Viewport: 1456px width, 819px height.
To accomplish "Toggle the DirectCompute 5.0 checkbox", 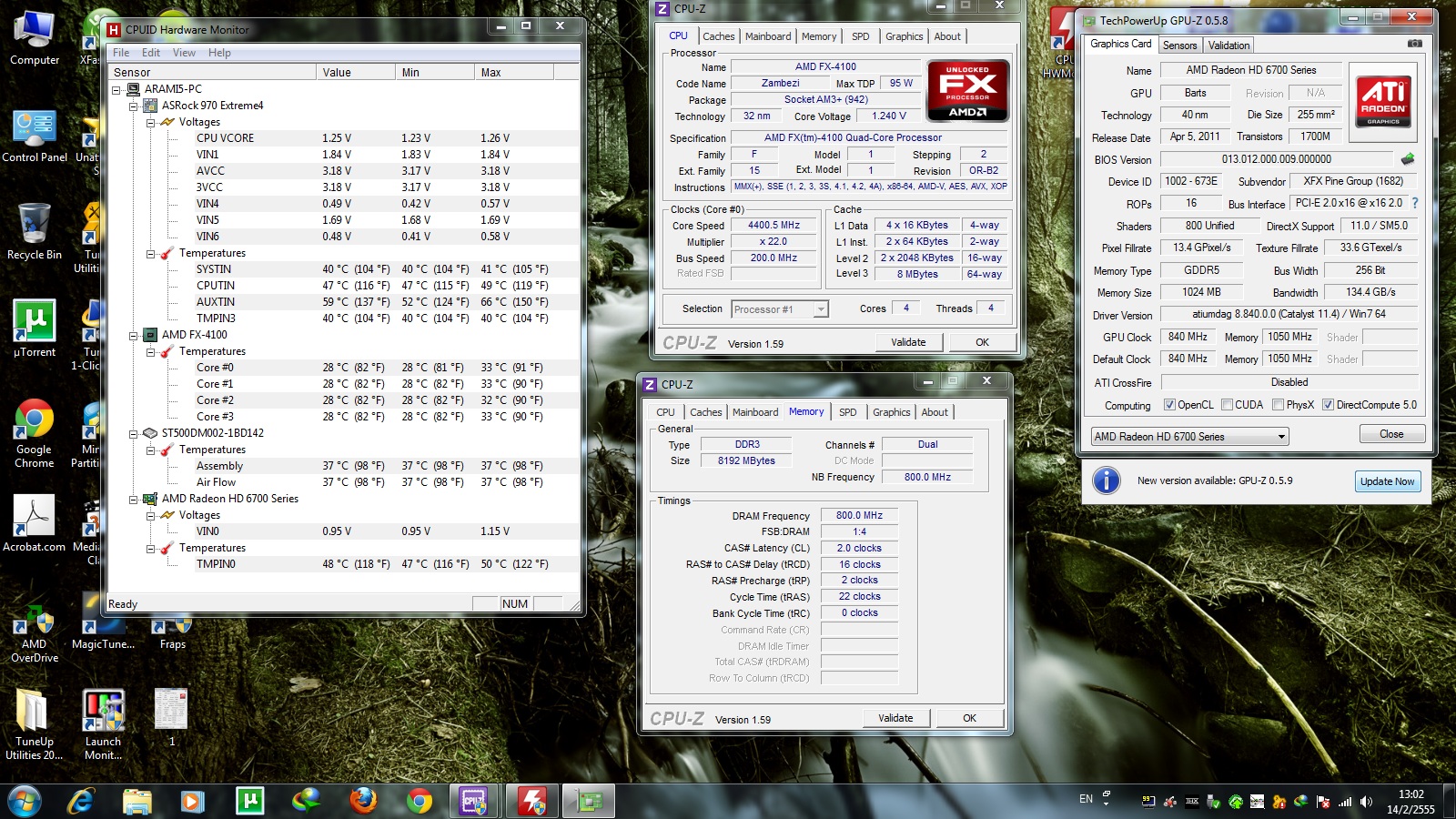I will tap(1328, 405).
